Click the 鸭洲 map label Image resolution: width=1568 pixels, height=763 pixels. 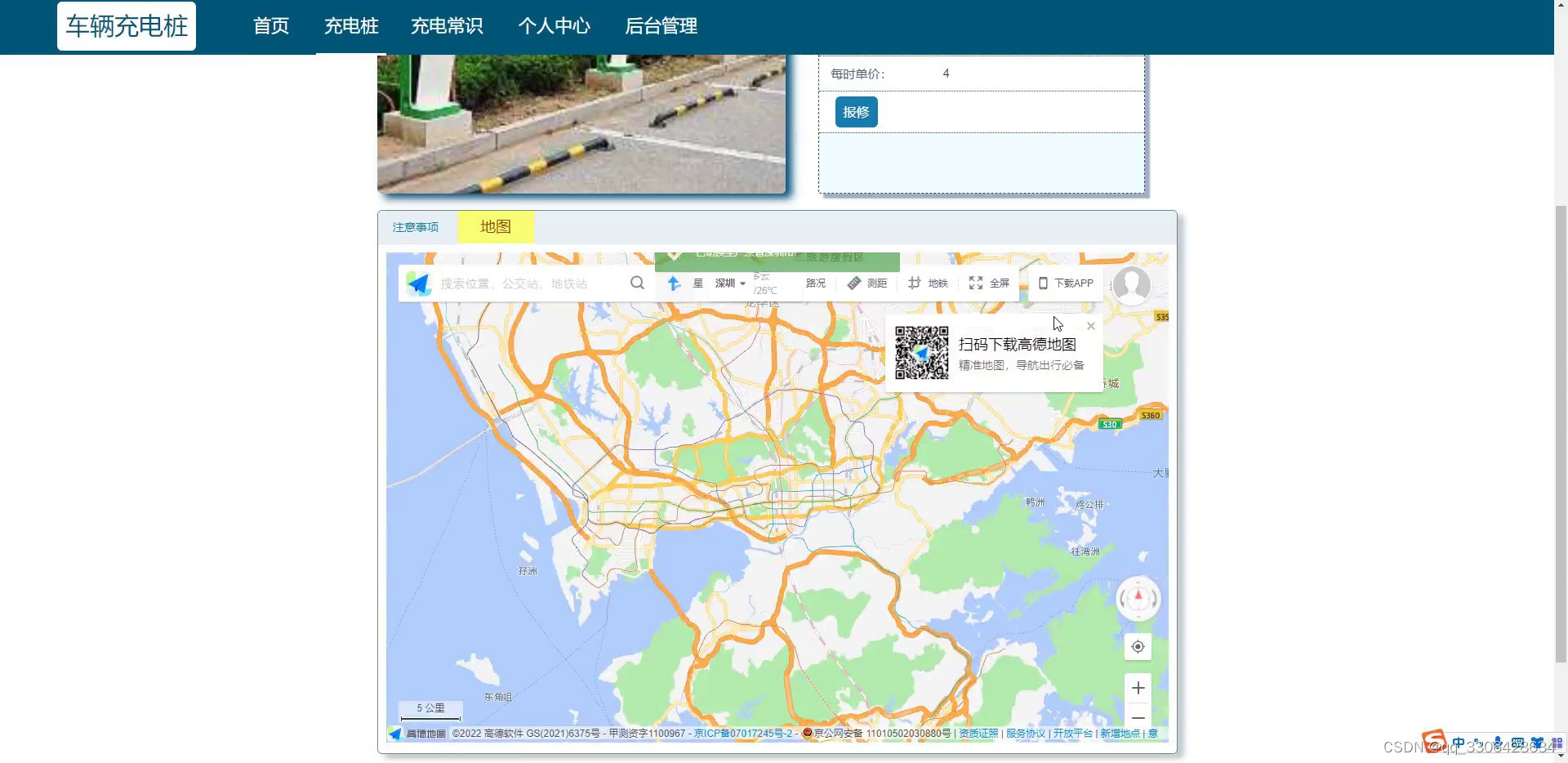coord(1035,502)
